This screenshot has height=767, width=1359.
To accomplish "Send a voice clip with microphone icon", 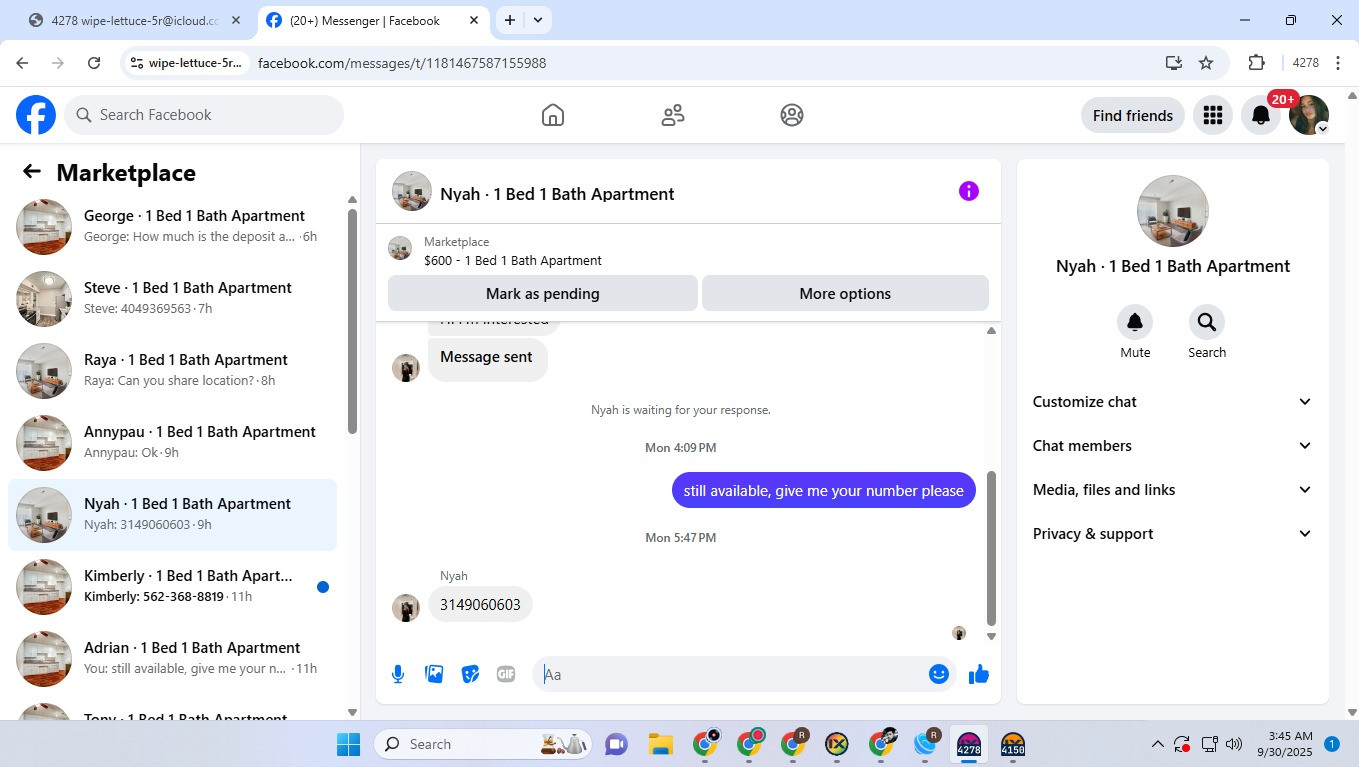I will point(398,674).
